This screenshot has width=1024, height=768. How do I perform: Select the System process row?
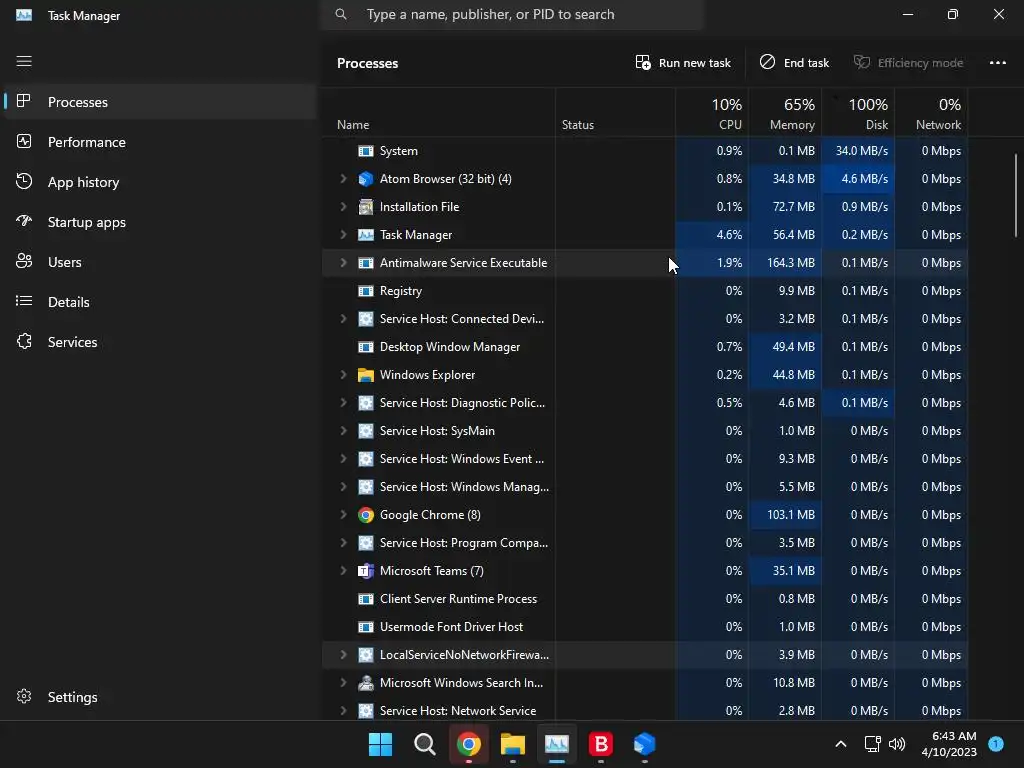(645, 151)
